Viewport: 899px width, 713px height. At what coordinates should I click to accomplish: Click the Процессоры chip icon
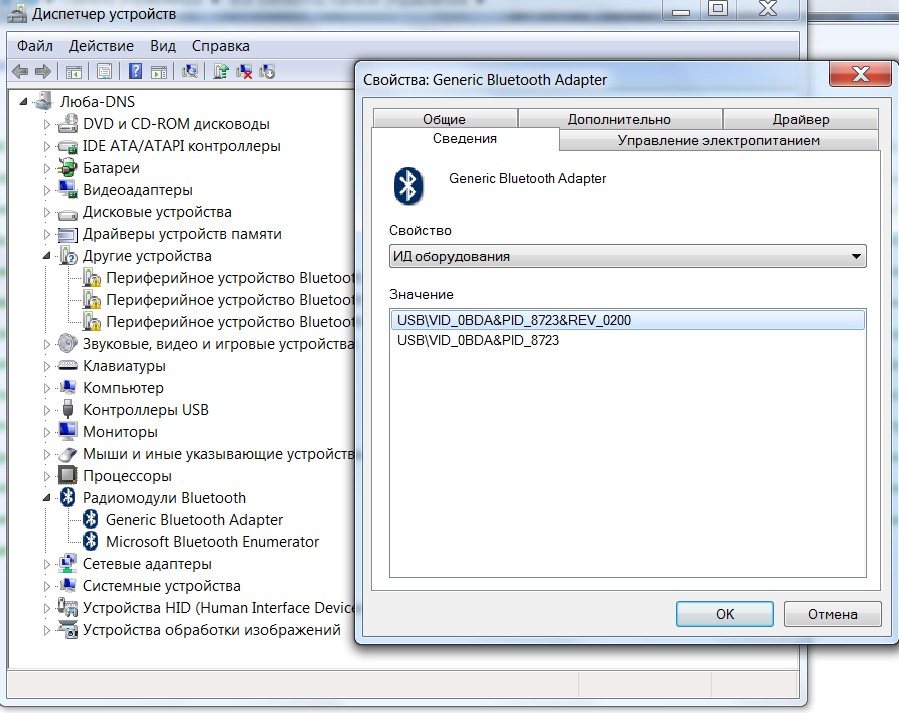[68, 475]
